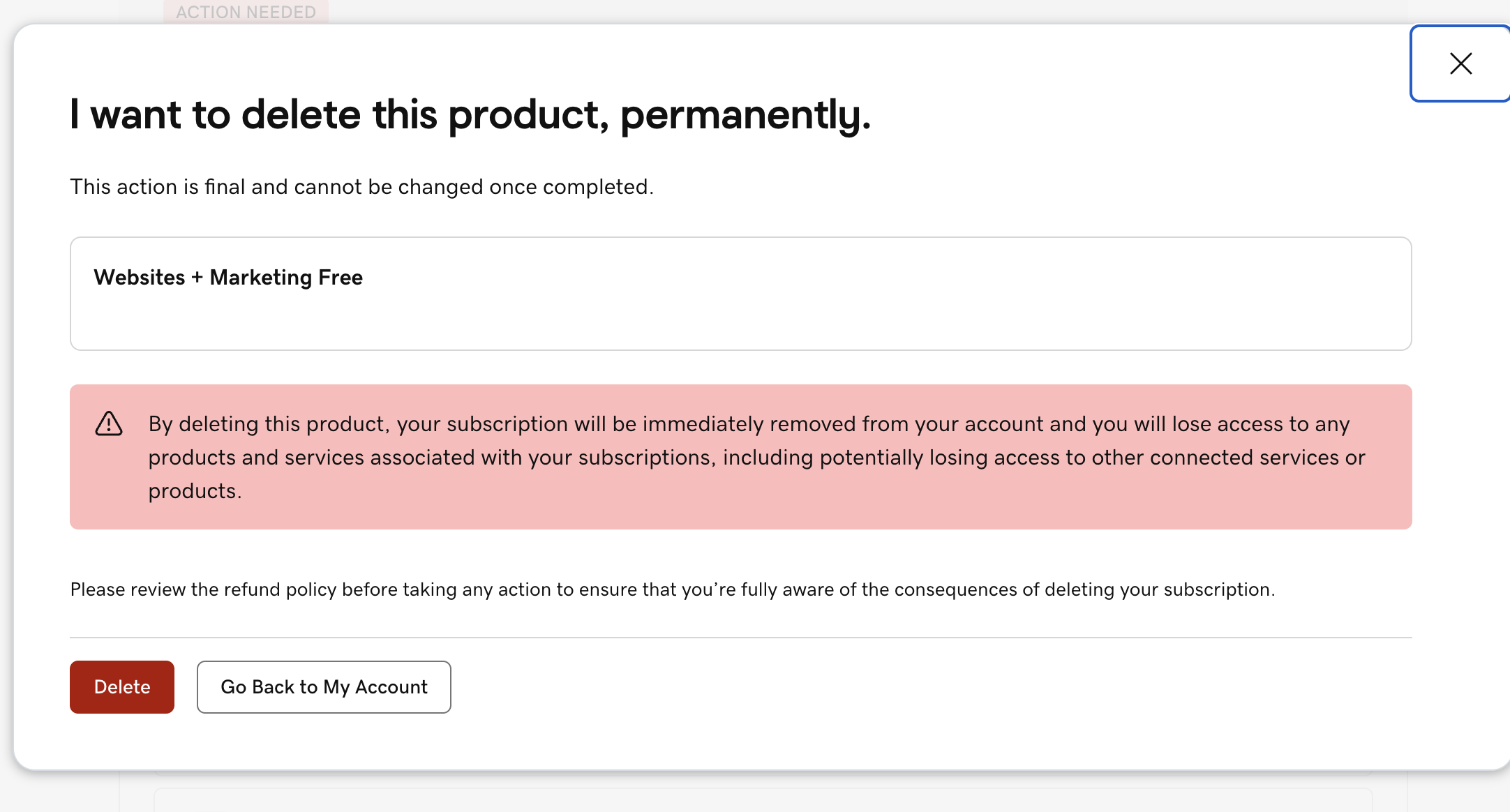
Task: Click 'products.' on warning's last line
Action: coord(195,491)
